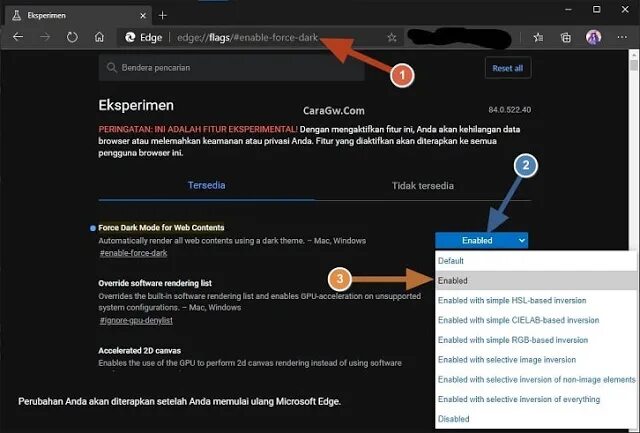Image resolution: width=640 pixels, height=433 pixels.
Task: Click the search magnifier icon in flags search
Action: click(111, 68)
